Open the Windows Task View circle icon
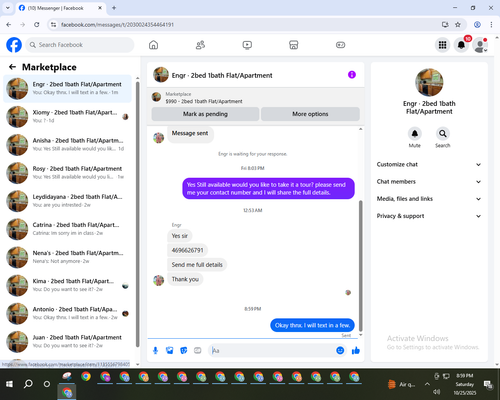Screen dimensions: 500x400 tap(47, 384)
